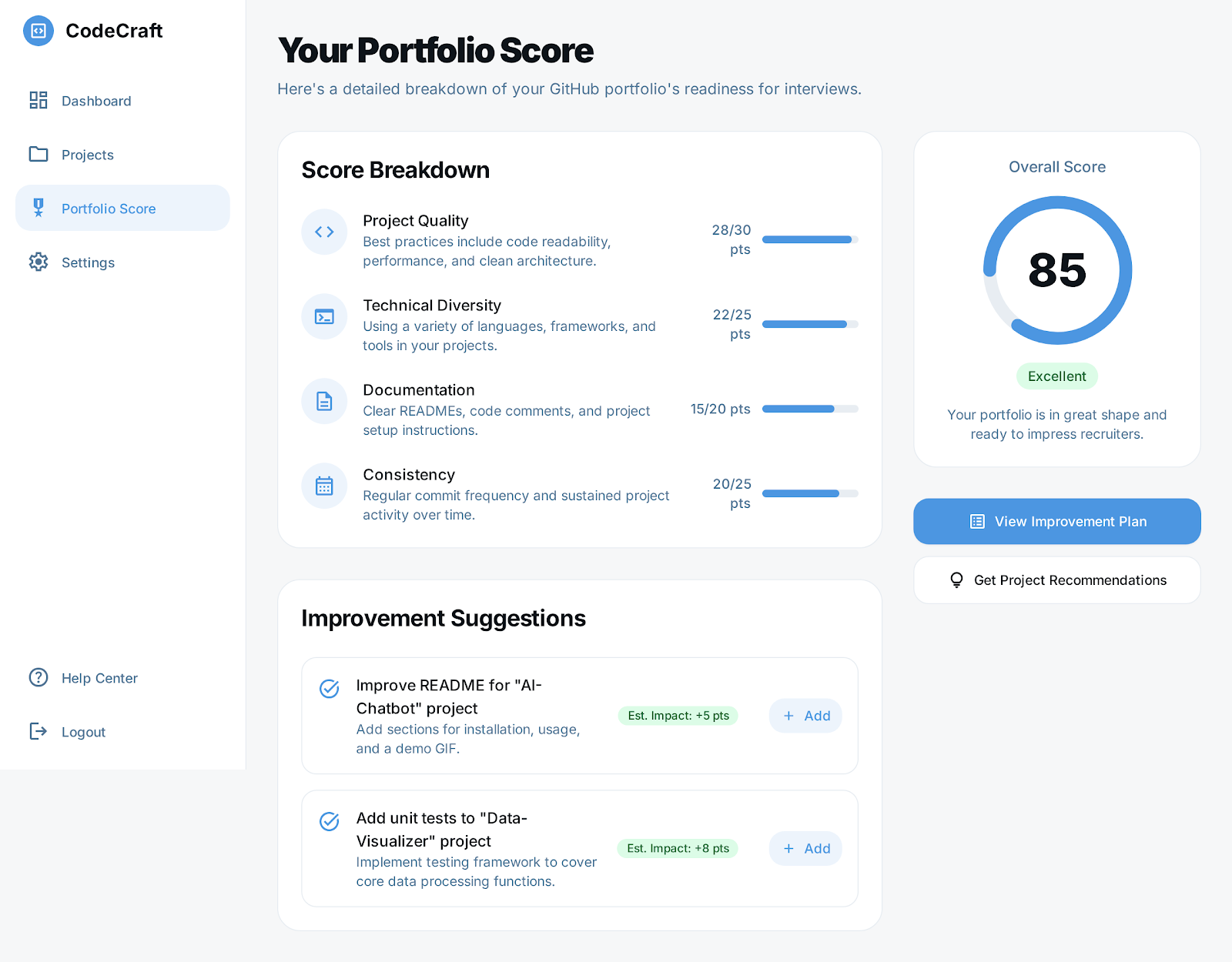Open the Dashboard page from sidebar
Viewport: 1232px width, 962px height.
pos(96,101)
